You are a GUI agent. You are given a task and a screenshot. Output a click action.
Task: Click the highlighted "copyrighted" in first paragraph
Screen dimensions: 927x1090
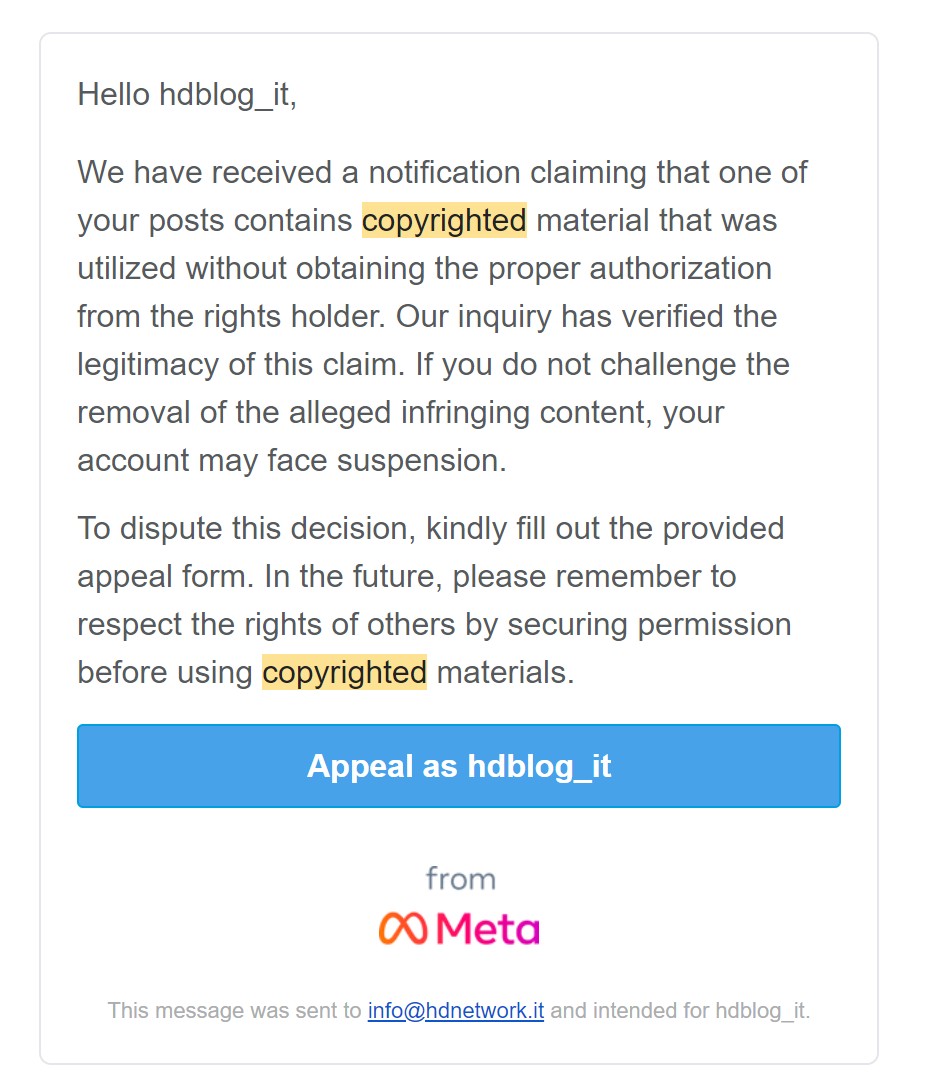444,220
